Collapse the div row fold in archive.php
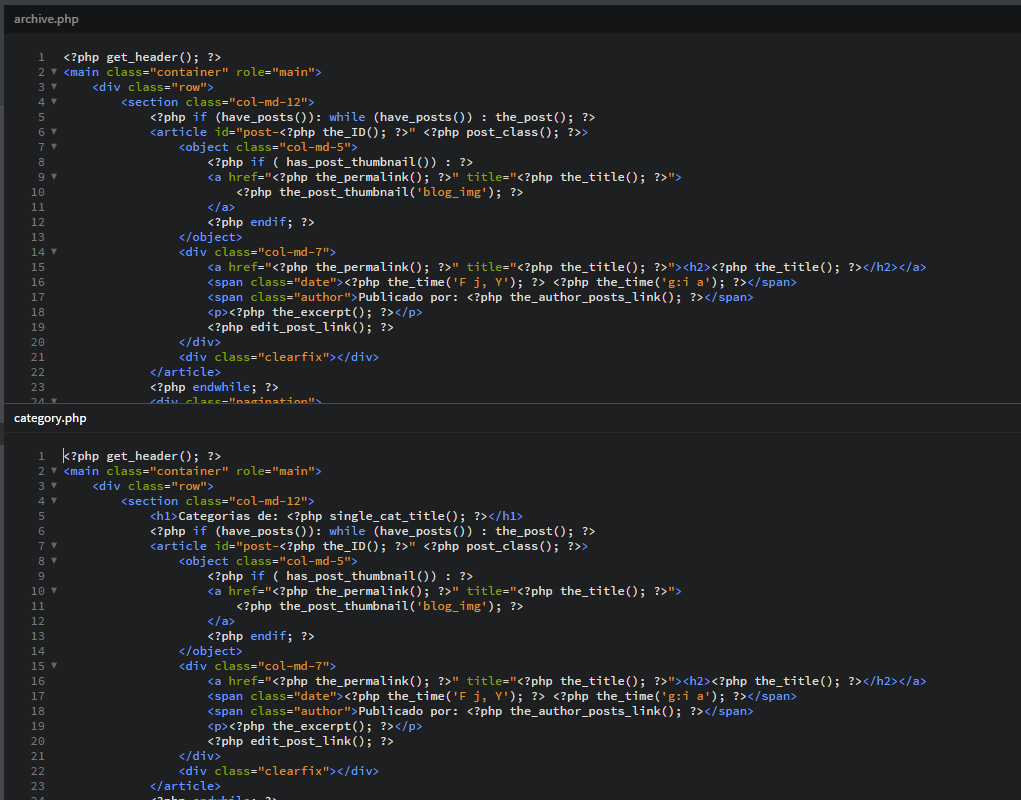1021x800 pixels. pos(54,87)
